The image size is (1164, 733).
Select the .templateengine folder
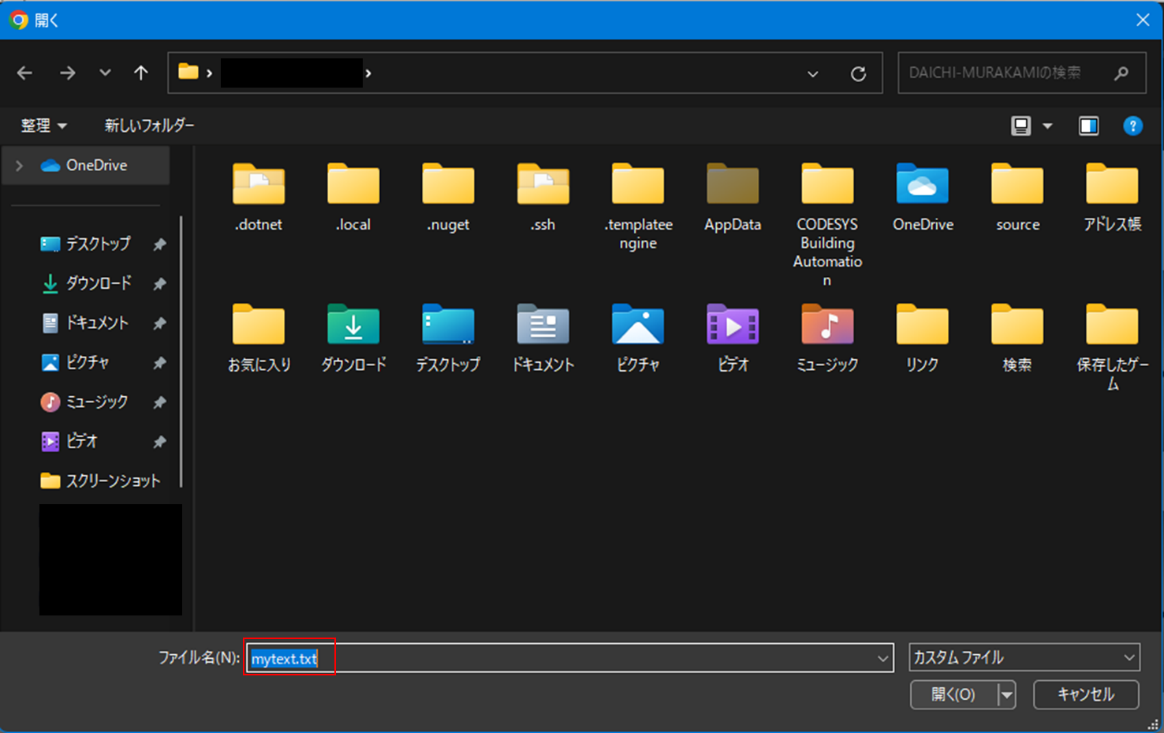click(638, 206)
